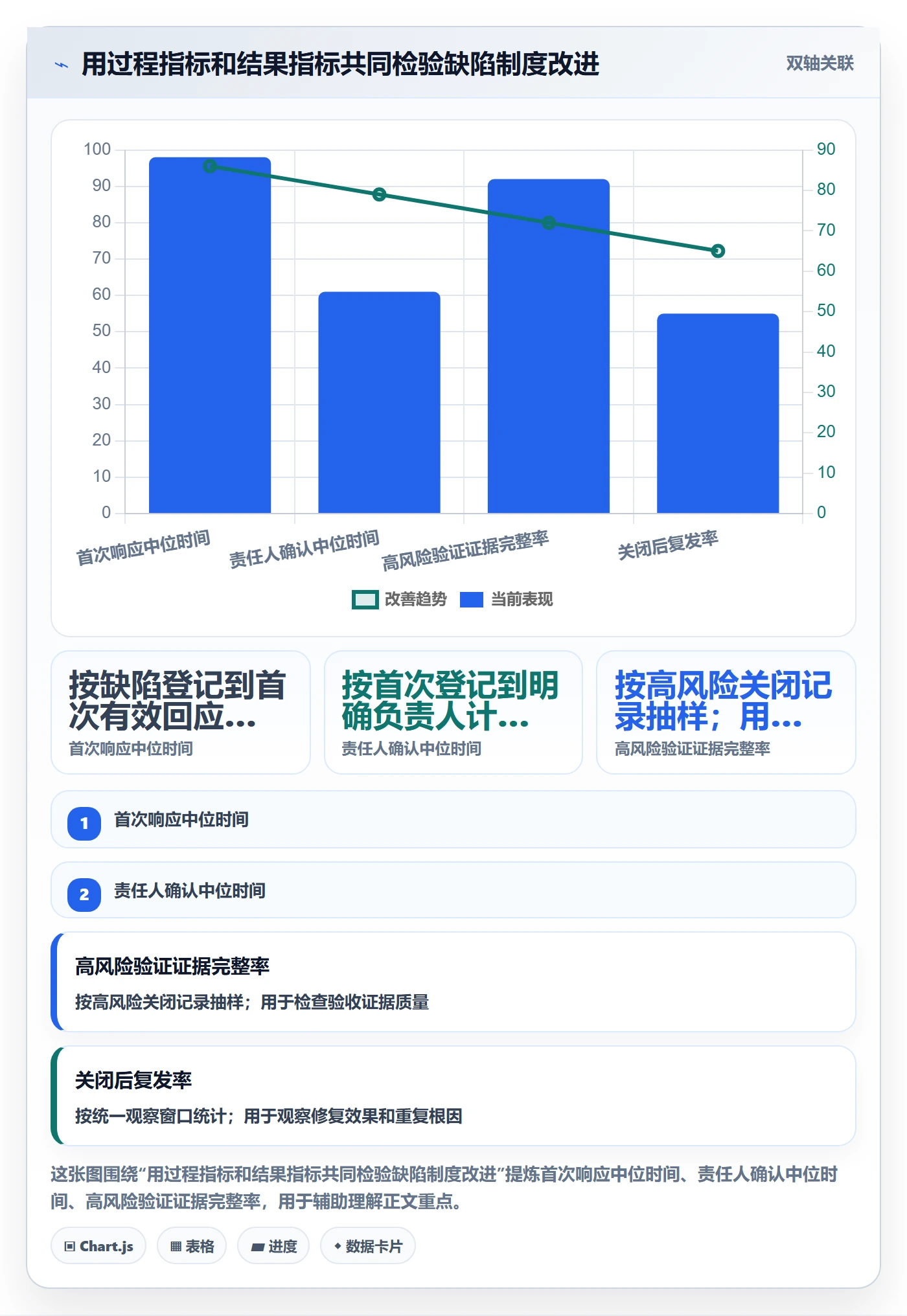
Task: Open the 按缺陷登记到首次有效回应 data card
Action: point(181,712)
